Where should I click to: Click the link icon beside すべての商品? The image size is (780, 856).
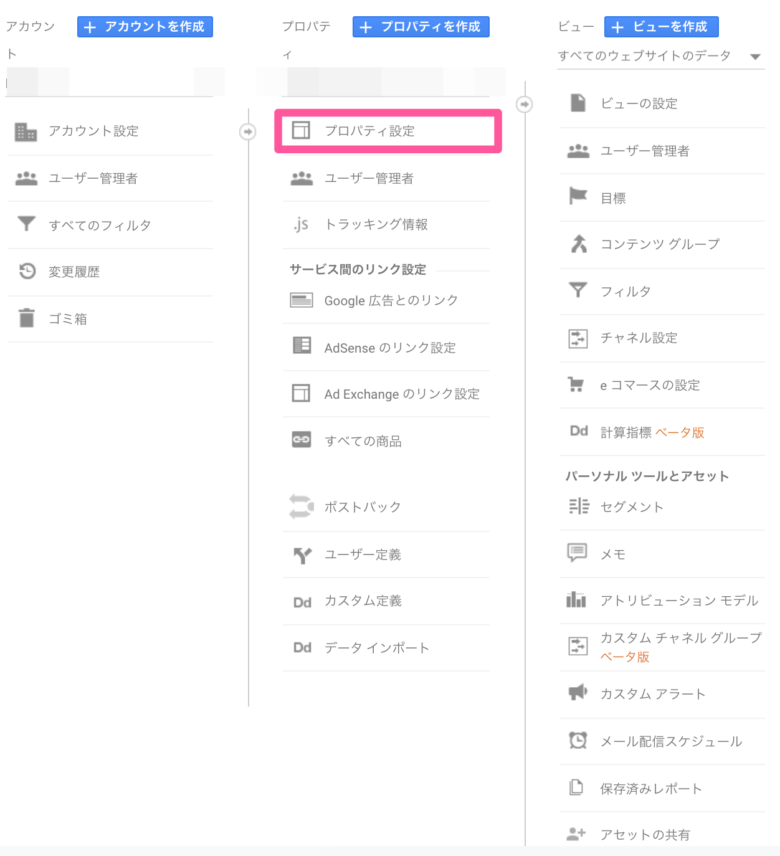tap(301, 439)
